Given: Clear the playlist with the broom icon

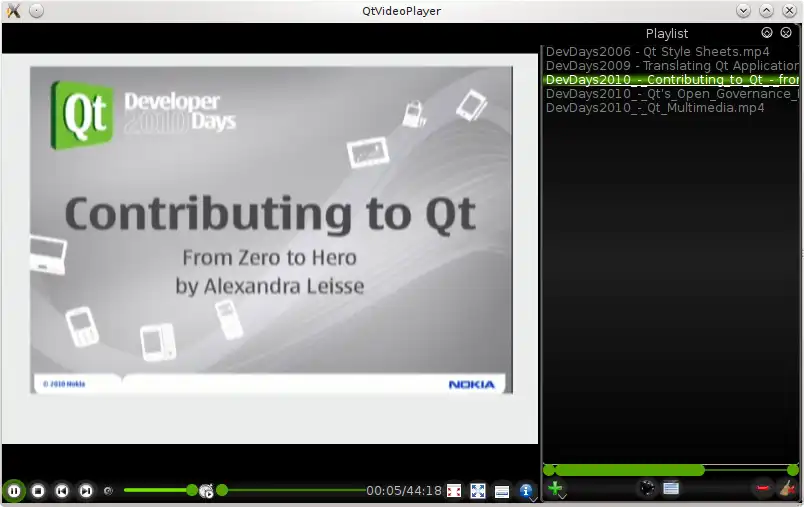Looking at the screenshot, I should [x=787, y=488].
